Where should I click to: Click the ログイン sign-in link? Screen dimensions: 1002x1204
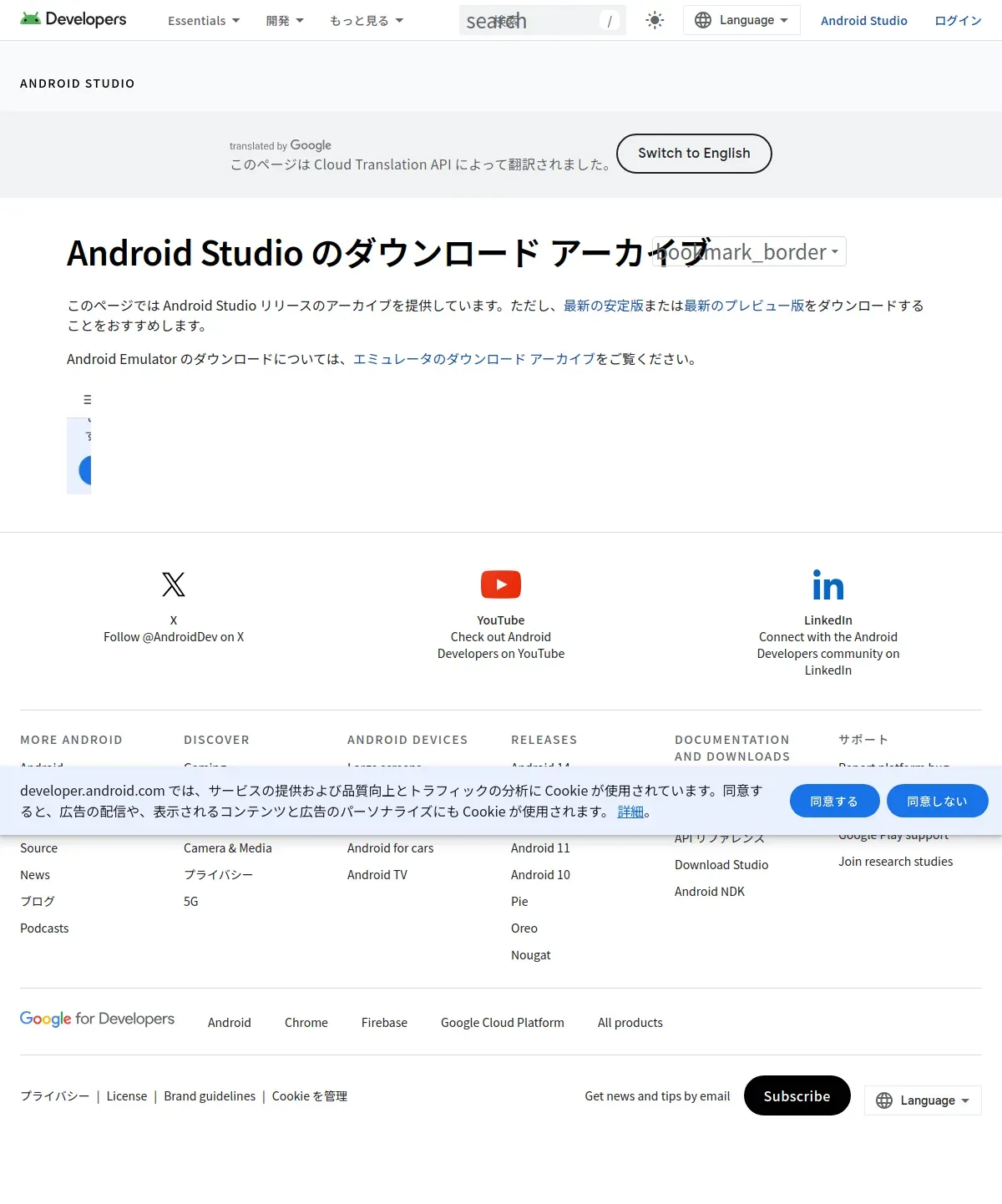(x=958, y=20)
